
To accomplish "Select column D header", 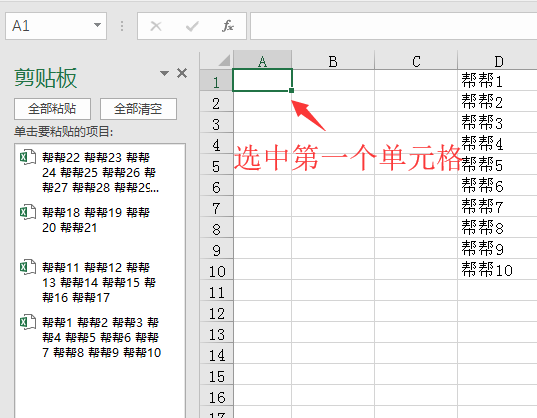I will 498,61.
